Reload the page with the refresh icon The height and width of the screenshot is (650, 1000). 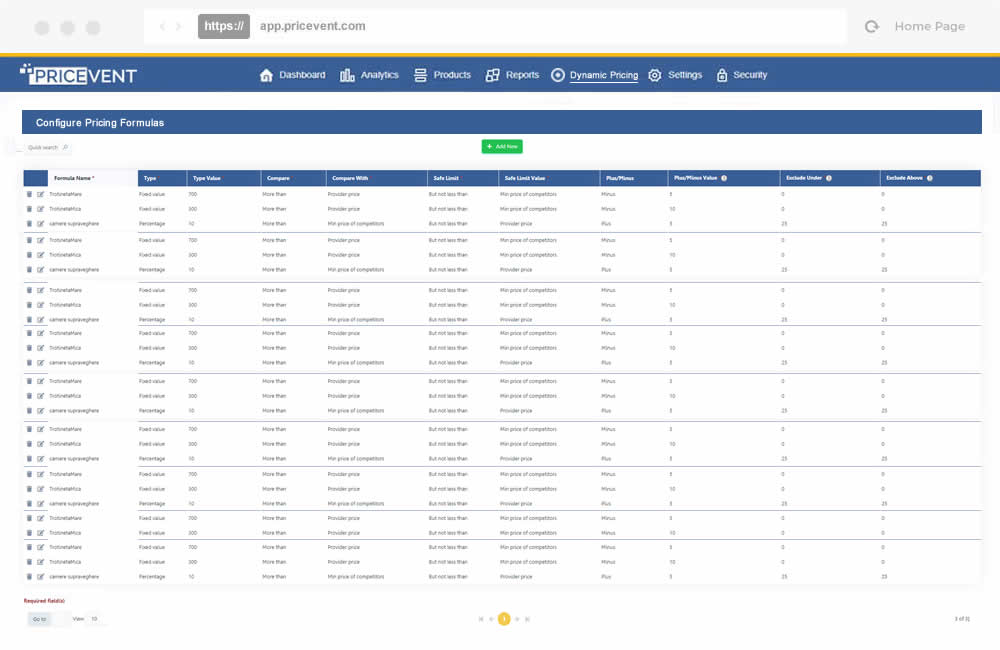[x=871, y=26]
